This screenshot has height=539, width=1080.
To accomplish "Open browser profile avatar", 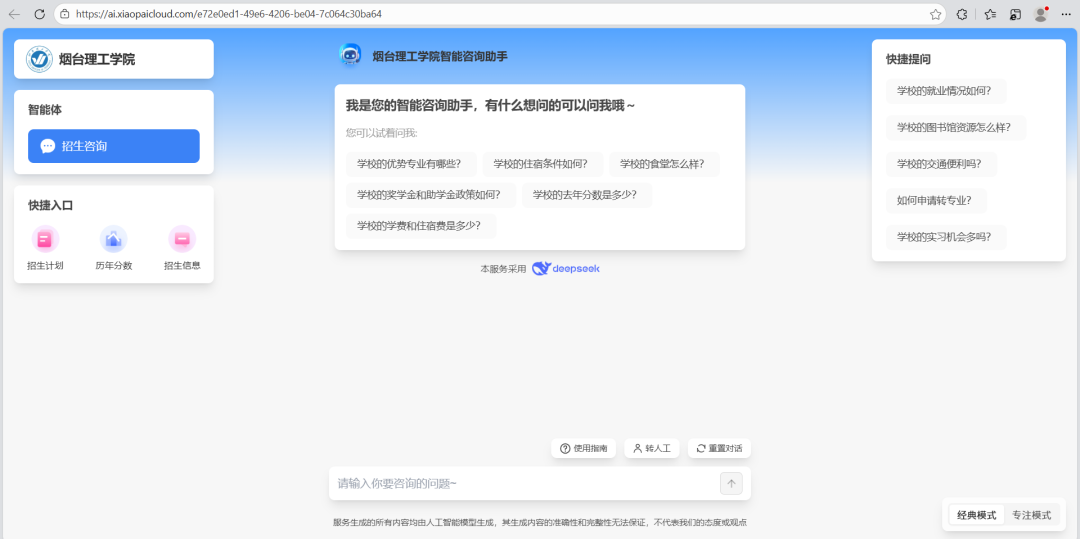I will point(1041,14).
